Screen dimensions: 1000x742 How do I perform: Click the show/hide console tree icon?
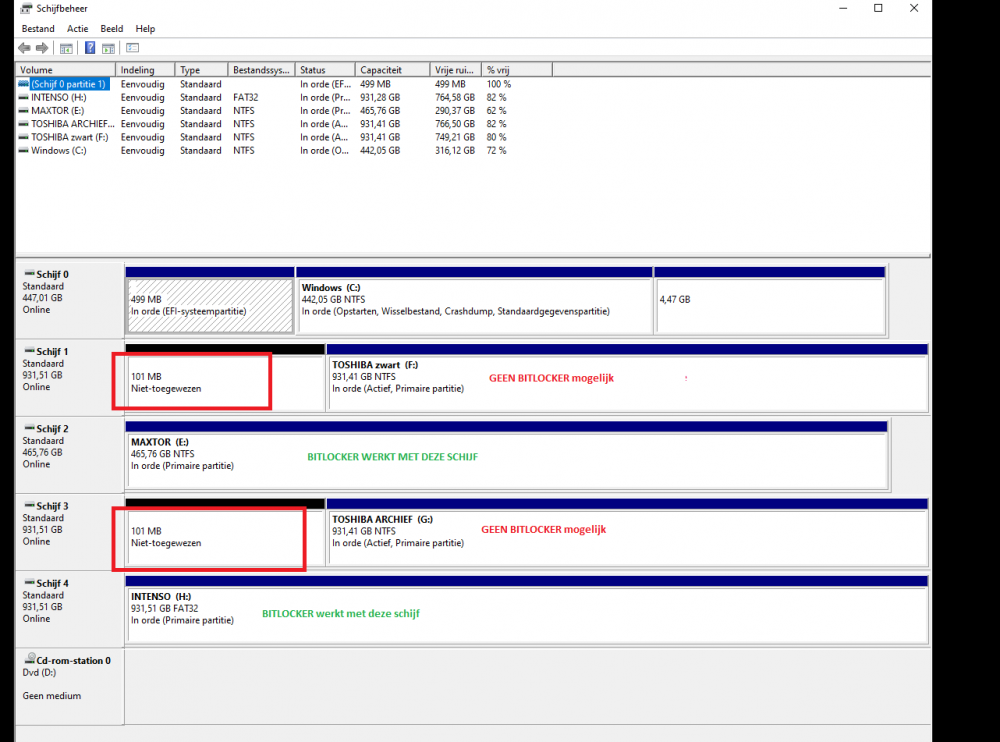point(67,48)
